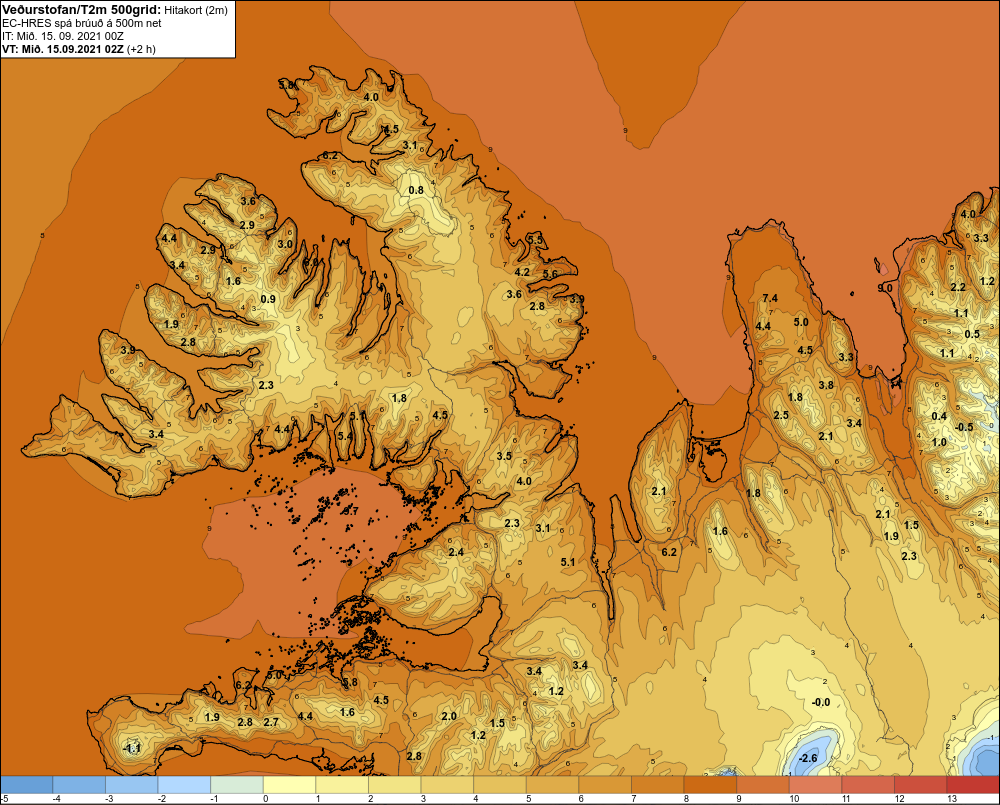Click the 4.2 temperature value
This screenshot has width=1000, height=805.
click(x=522, y=272)
